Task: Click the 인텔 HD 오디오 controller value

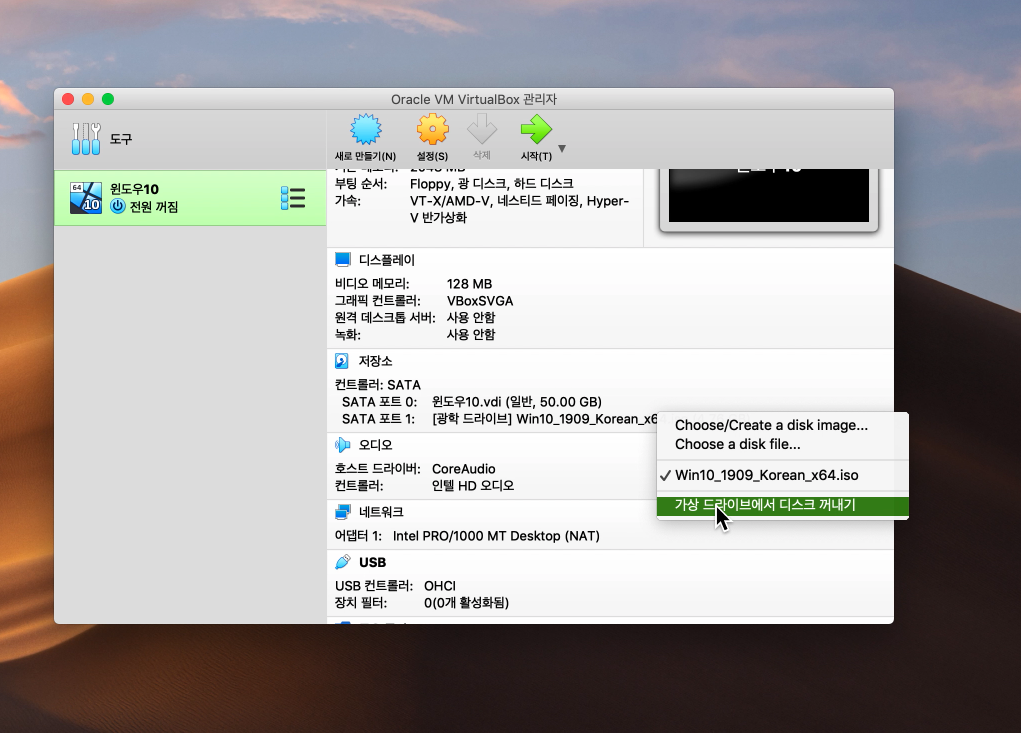Action: tap(473, 486)
